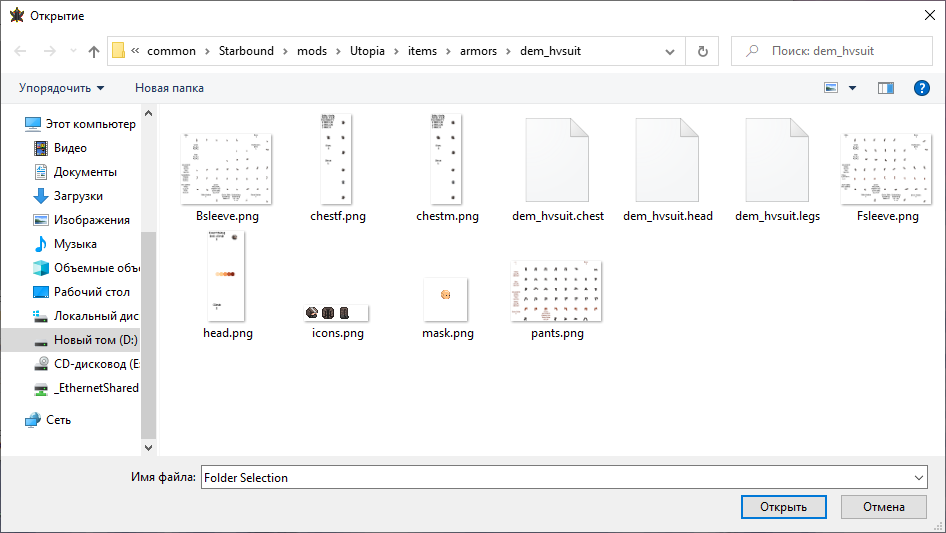
Task: Expand the chevron after 'common' in path
Action: tap(207, 51)
